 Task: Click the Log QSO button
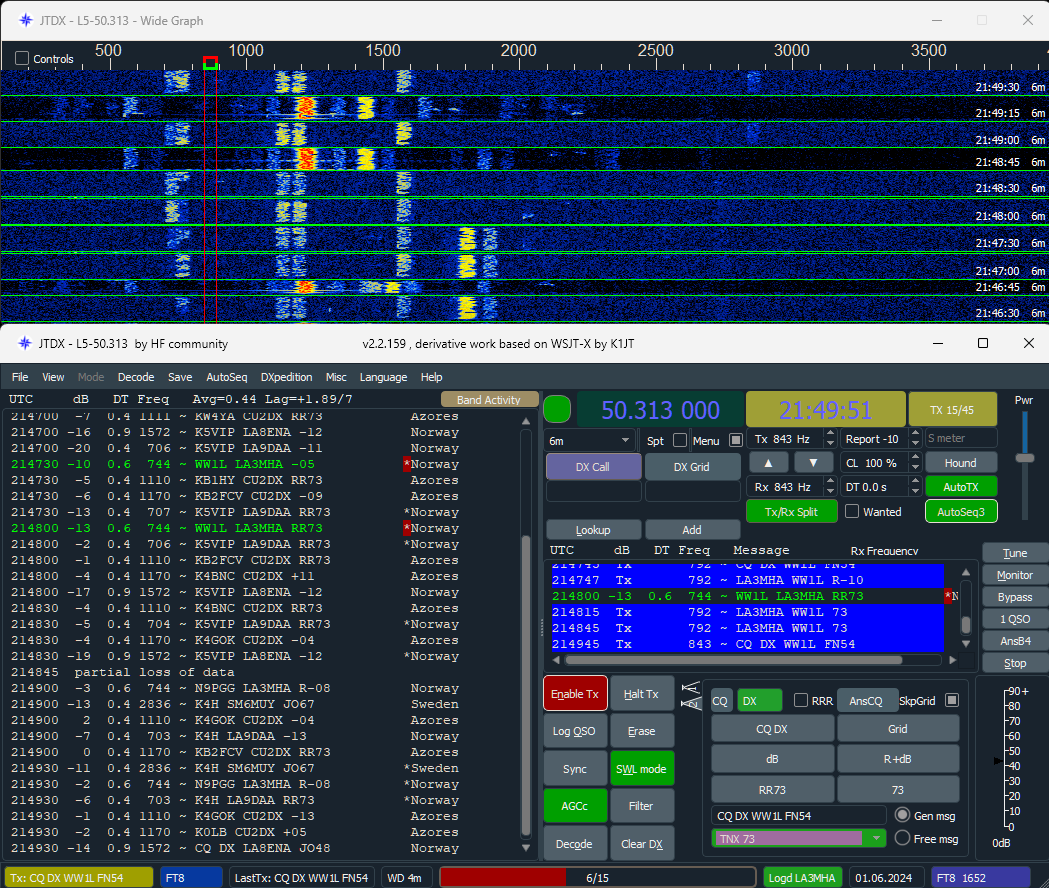point(575,731)
